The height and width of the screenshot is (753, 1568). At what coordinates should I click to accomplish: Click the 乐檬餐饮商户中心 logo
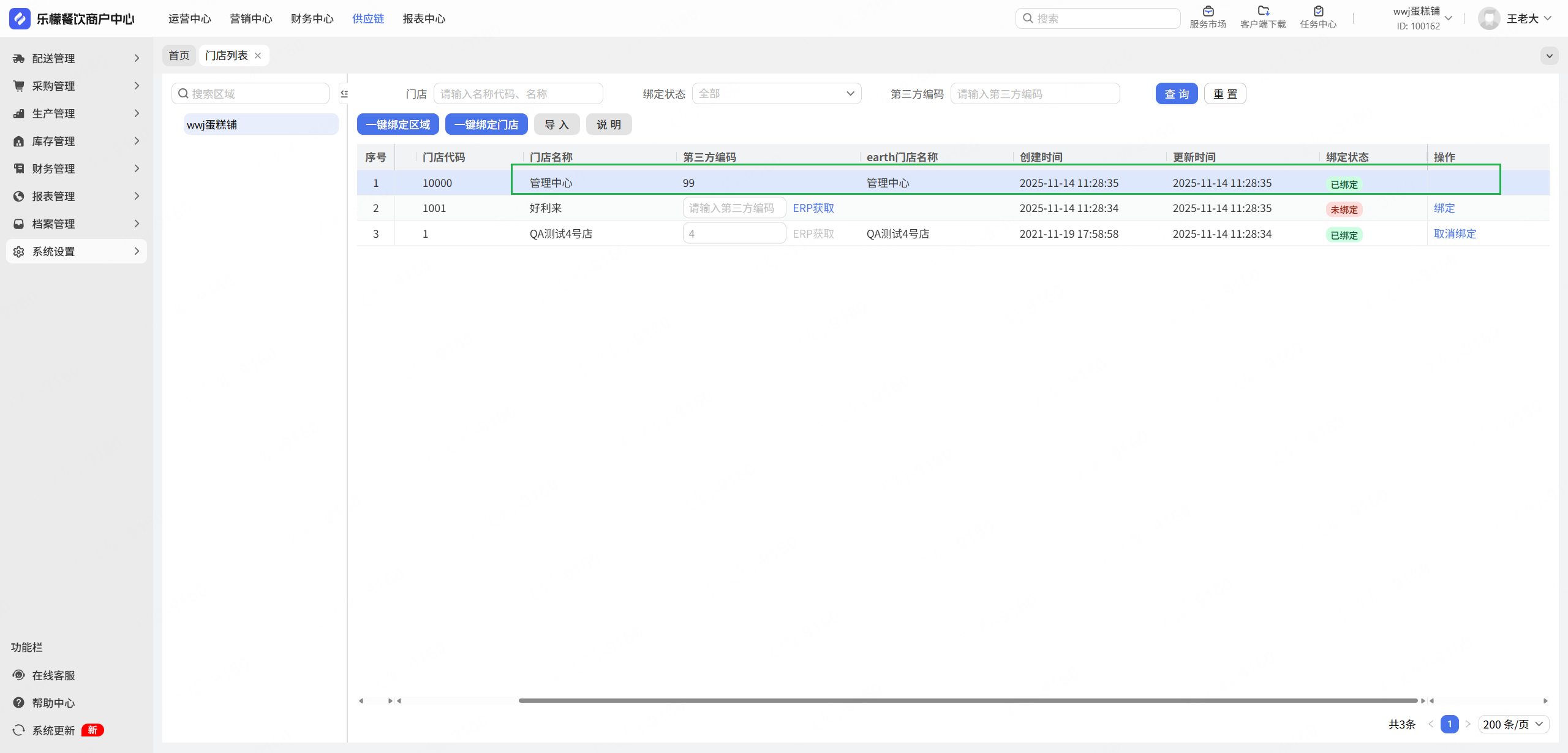point(20,18)
